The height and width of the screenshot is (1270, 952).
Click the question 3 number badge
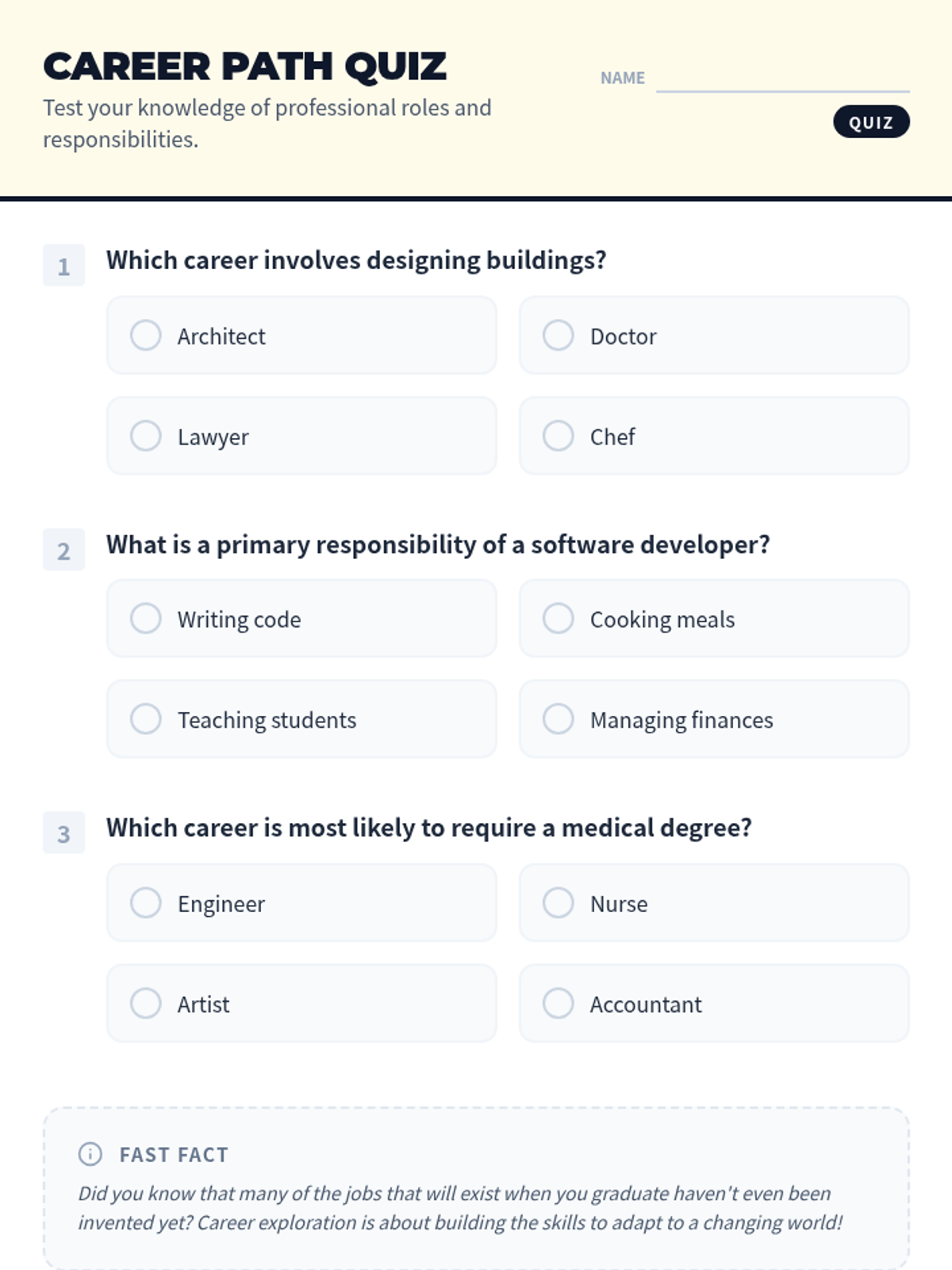point(63,833)
